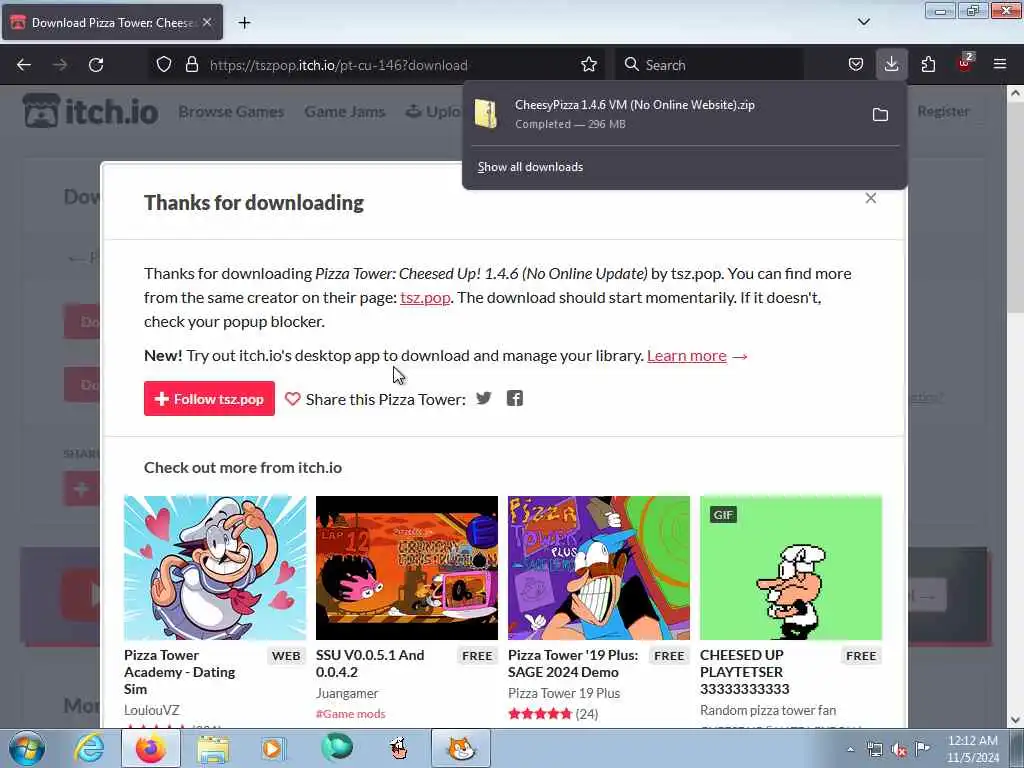Open the itch.io logo home link
This screenshot has width=1024, height=768.
click(x=90, y=111)
